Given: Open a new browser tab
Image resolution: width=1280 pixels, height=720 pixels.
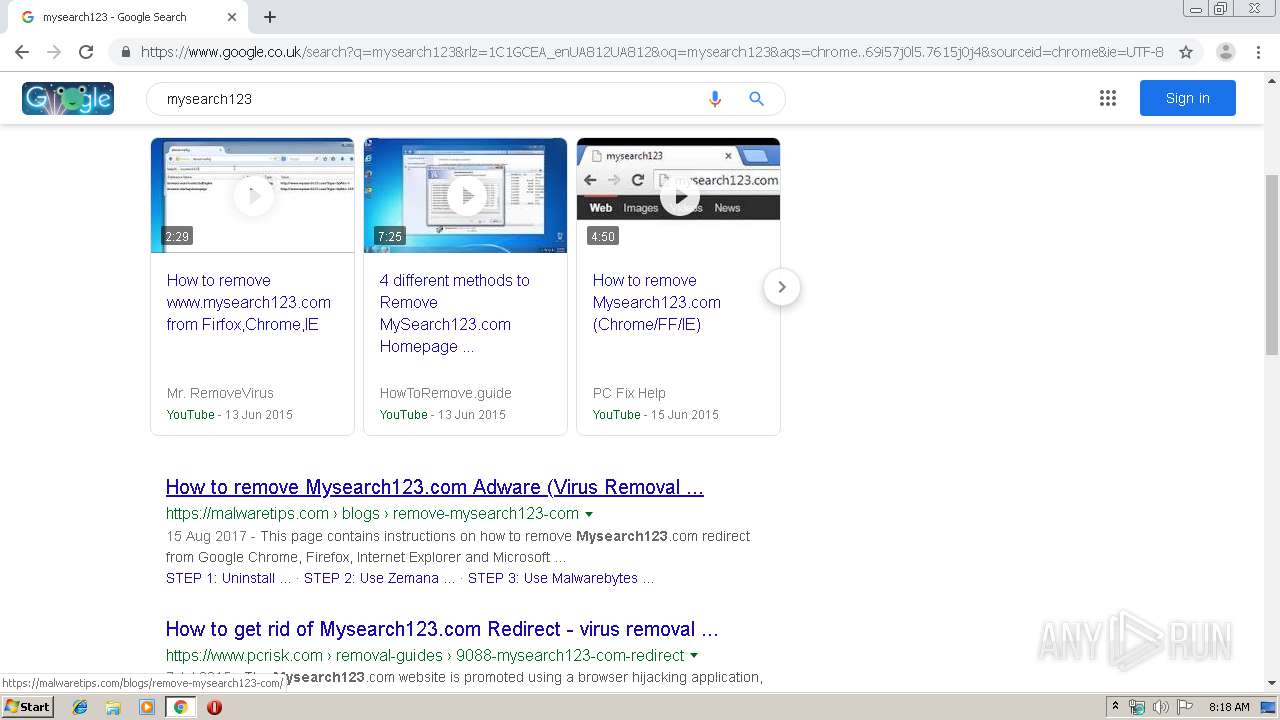Looking at the screenshot, I should coord(270,17).
